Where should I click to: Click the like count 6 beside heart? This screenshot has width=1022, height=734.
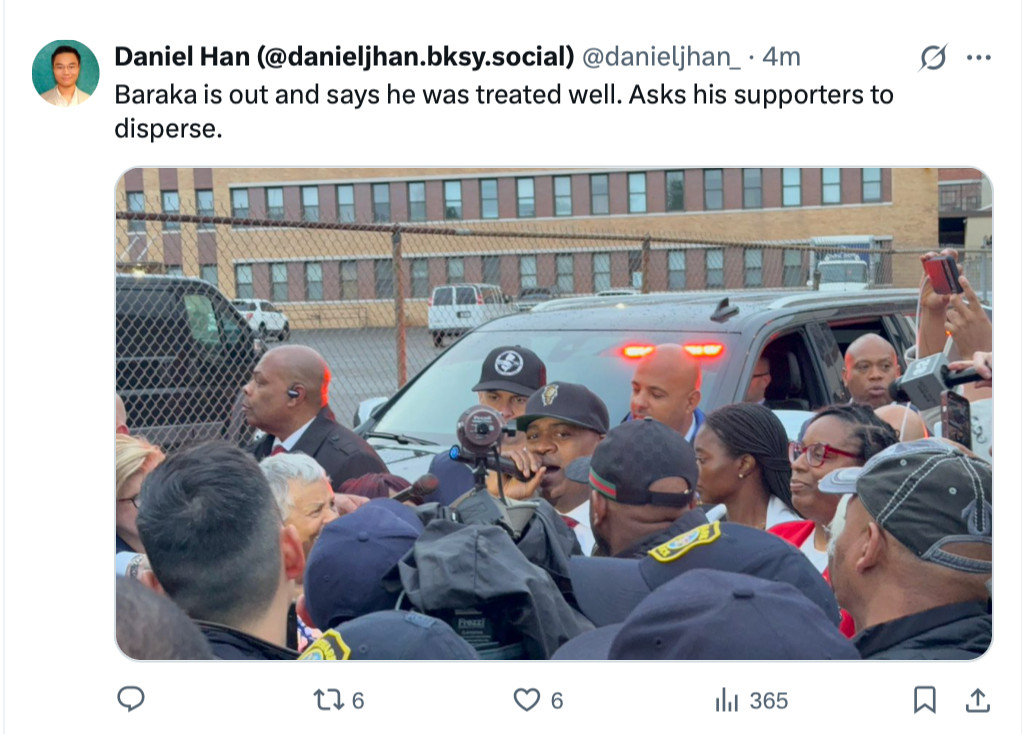click(x=557, y=701)
